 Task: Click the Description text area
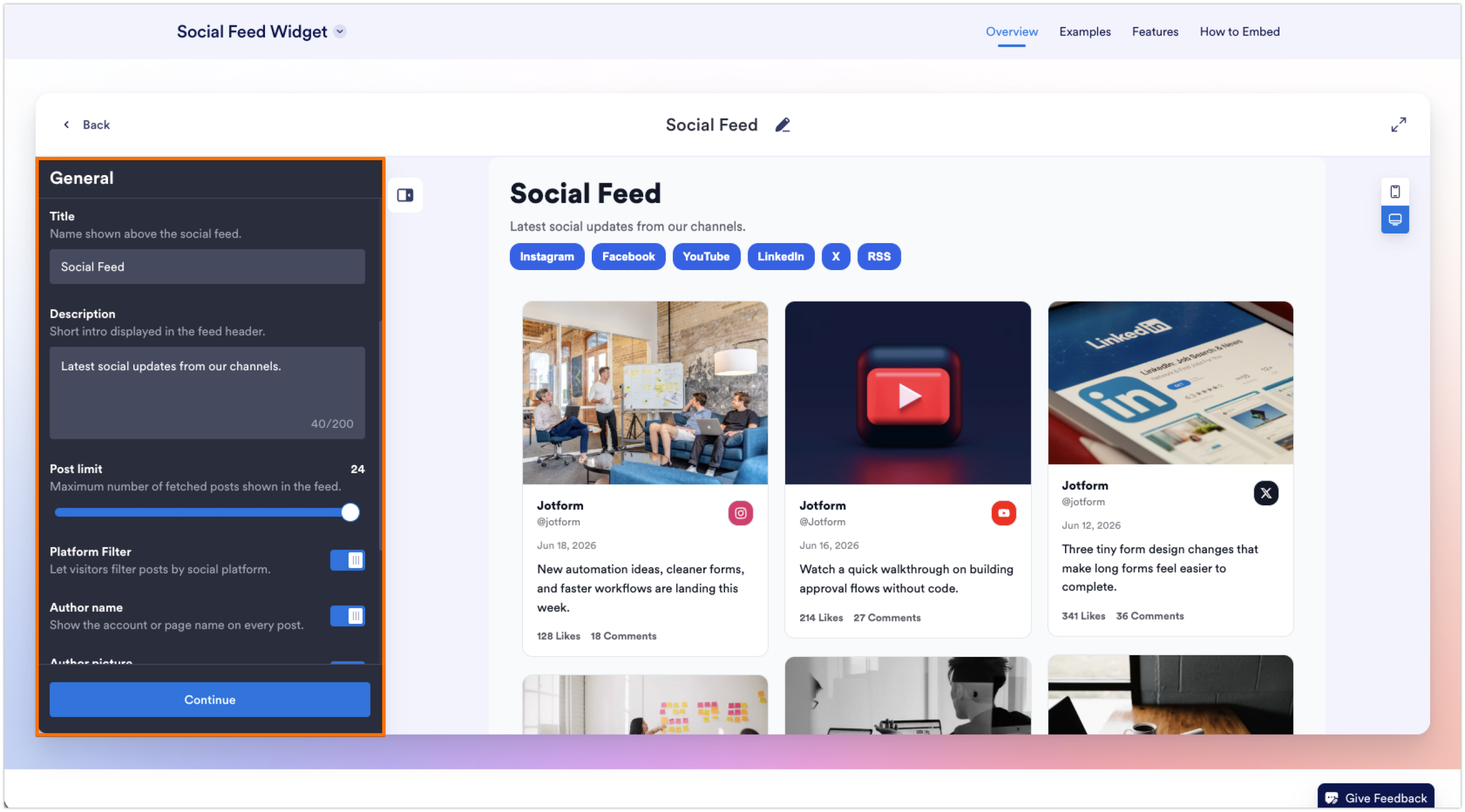(x=207, y=393)
